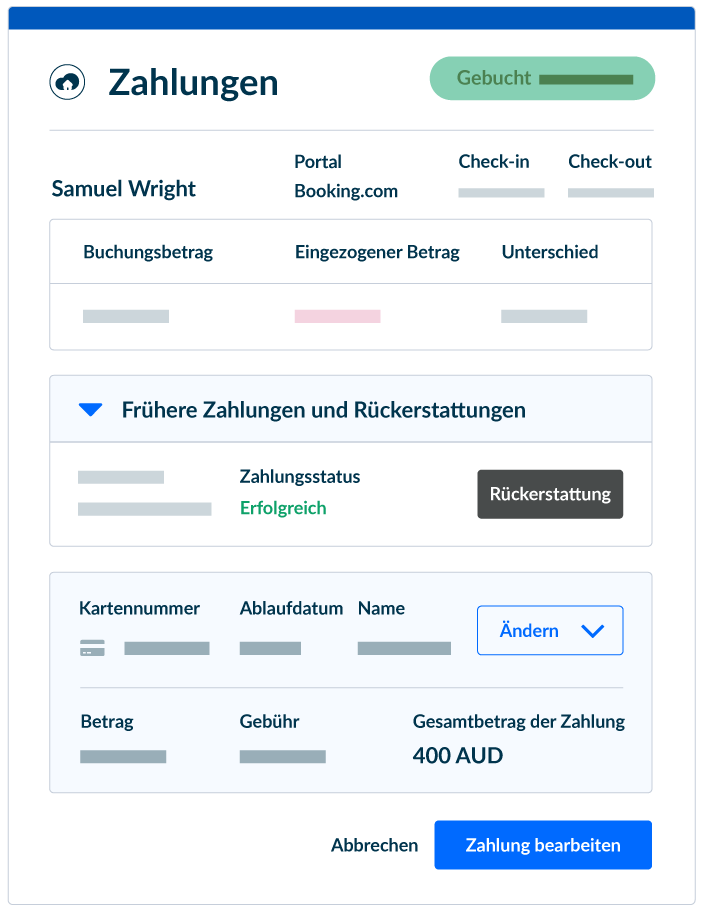702x915 pixels.
Task: Click the Rückerstattung button
Action: click(x=550, y=494)
